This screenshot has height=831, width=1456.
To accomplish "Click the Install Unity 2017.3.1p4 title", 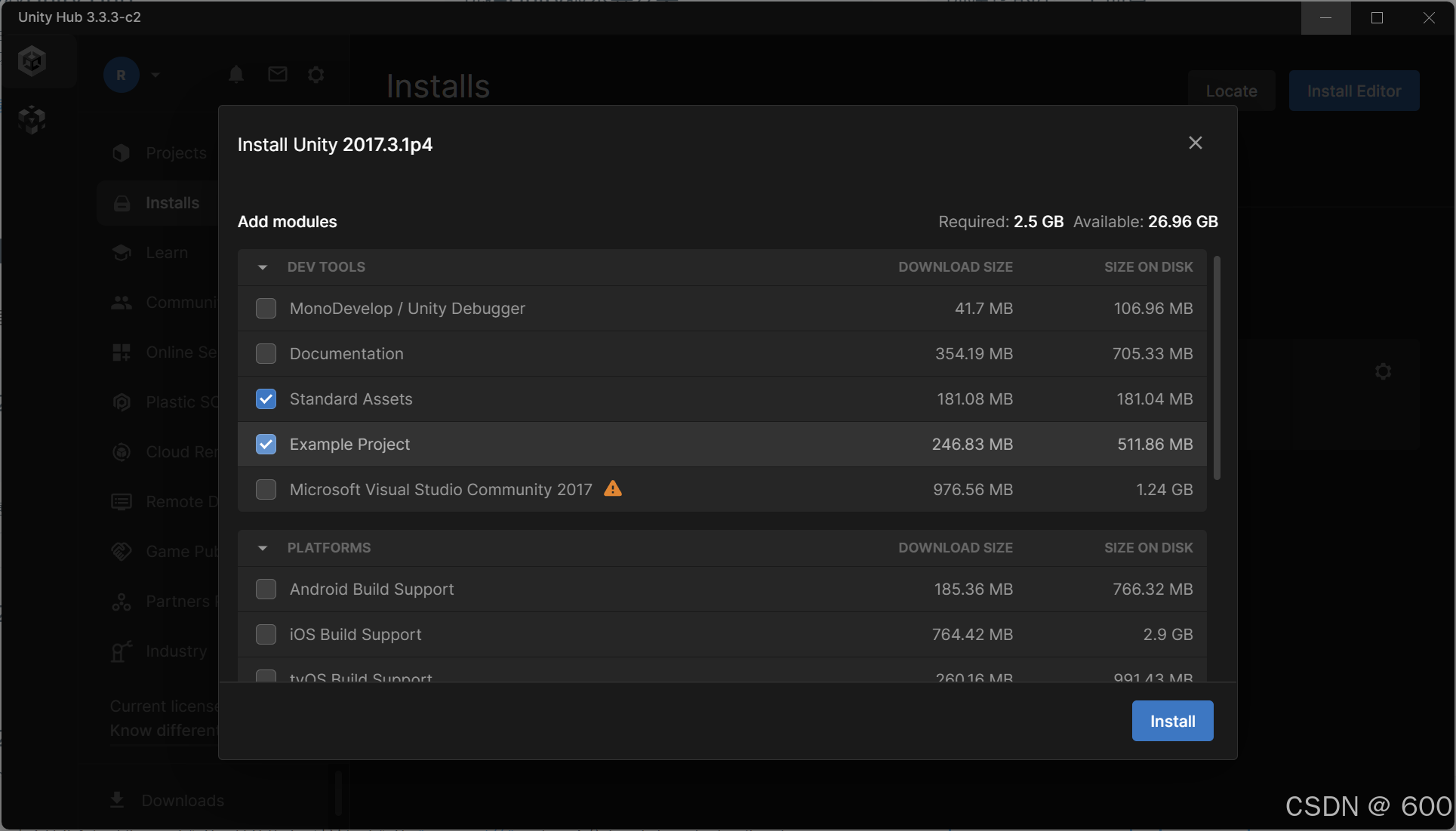I will pos(335,145).
